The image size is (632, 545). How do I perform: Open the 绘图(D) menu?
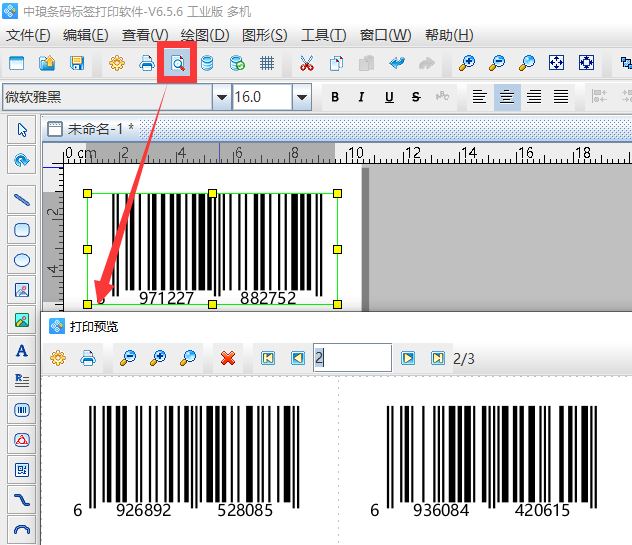click(203, 35)
